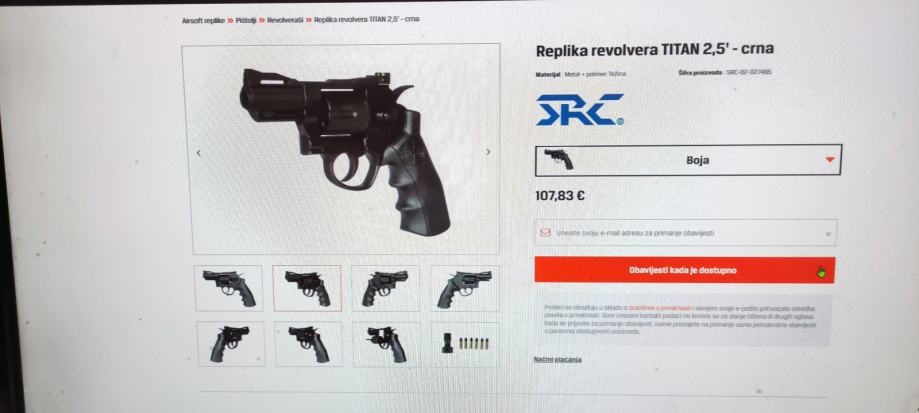Select the highlighted second thumbnail in the top row
Image resolution: width=919 pixels, height=413 pixels.
pyautogui.click(x=307, y=288)
